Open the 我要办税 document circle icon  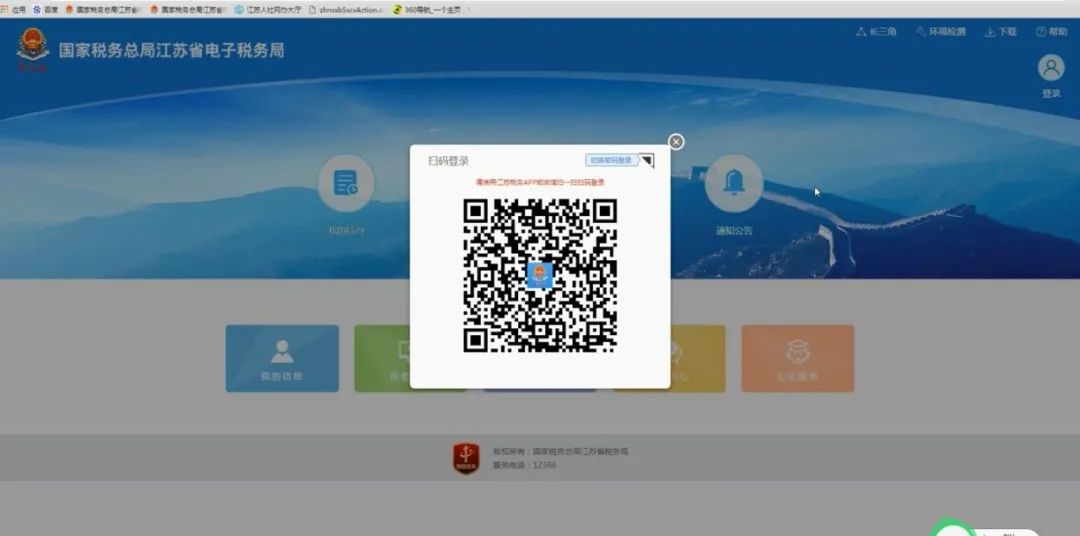pyautogui.click(x=346, y=183)
